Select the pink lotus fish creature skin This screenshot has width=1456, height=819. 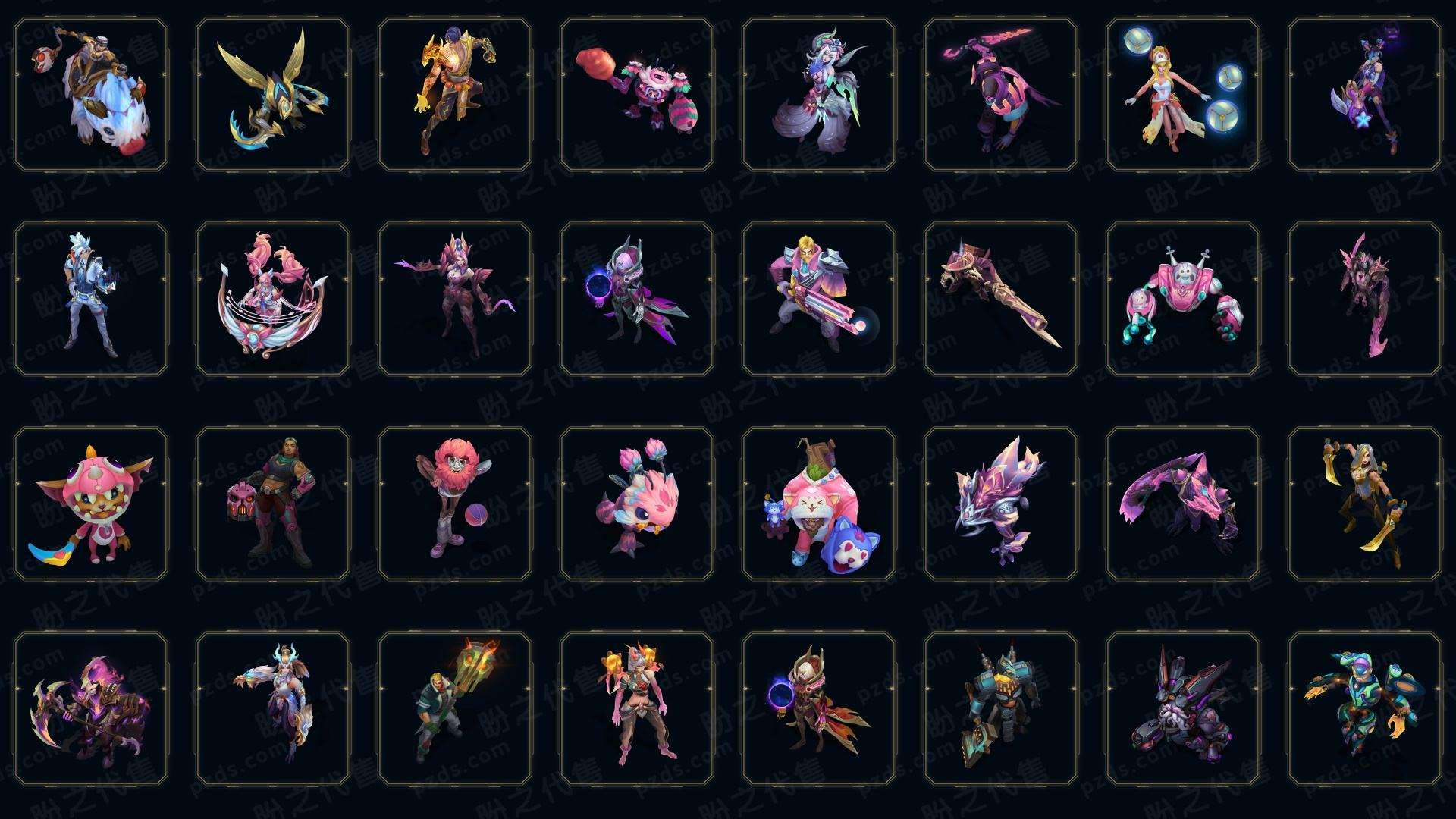coord(637,504)
